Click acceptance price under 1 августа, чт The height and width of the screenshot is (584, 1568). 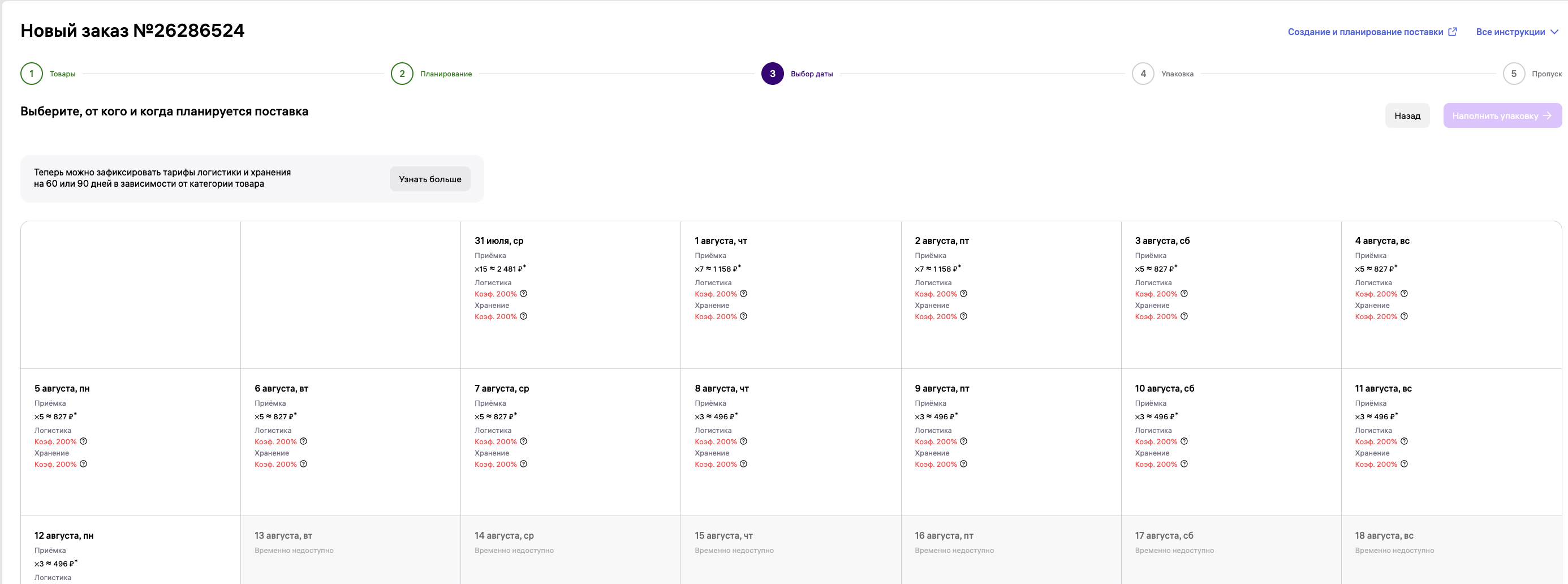[x=718, y=269]
